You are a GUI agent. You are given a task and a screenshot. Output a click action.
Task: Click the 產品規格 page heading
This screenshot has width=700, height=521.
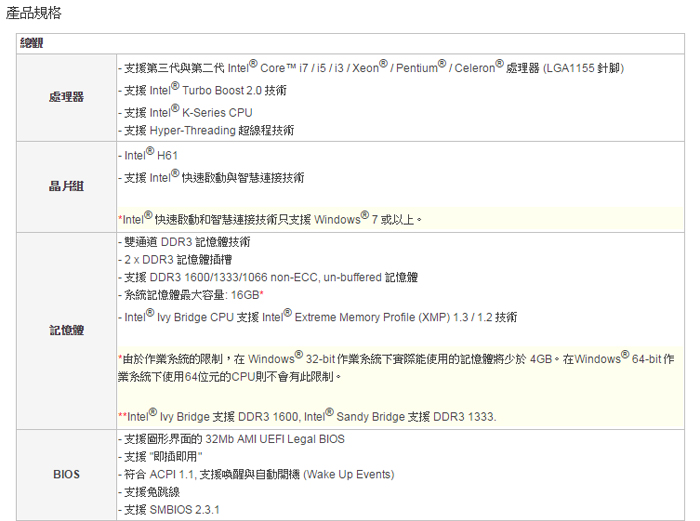click(x=33, y=13)
